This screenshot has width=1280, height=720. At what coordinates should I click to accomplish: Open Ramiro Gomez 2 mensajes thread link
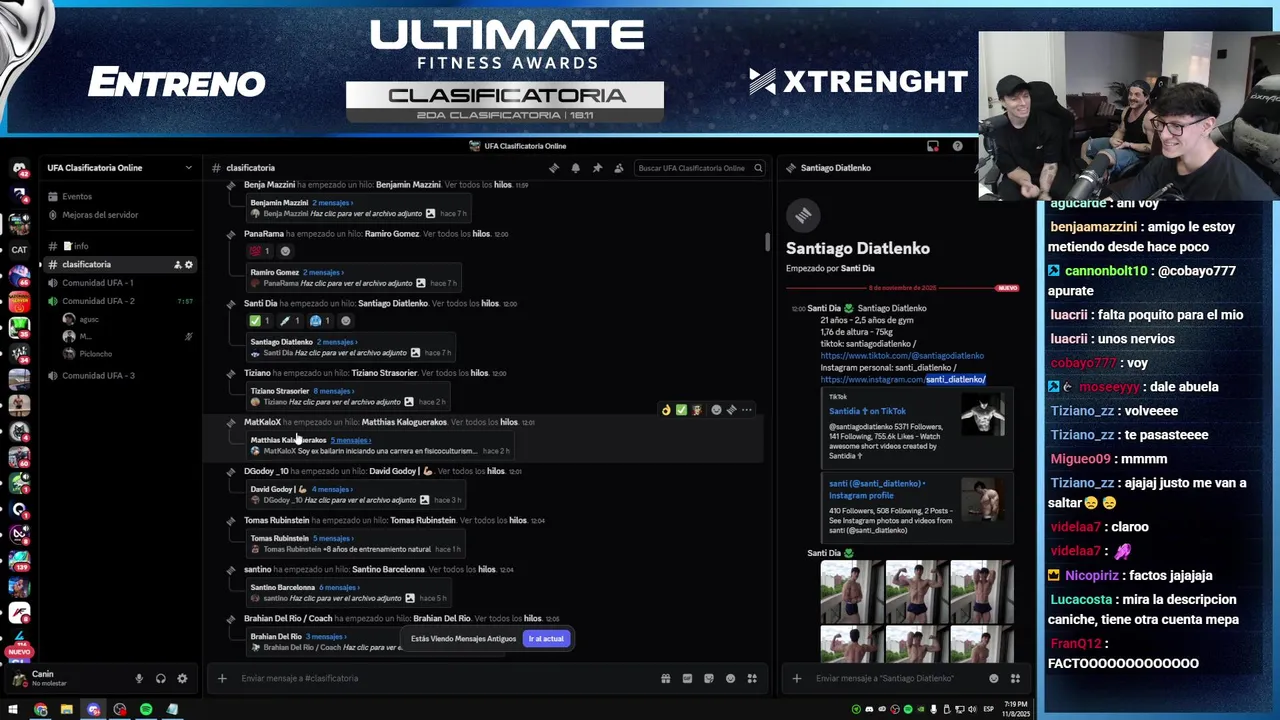[323, 272]
